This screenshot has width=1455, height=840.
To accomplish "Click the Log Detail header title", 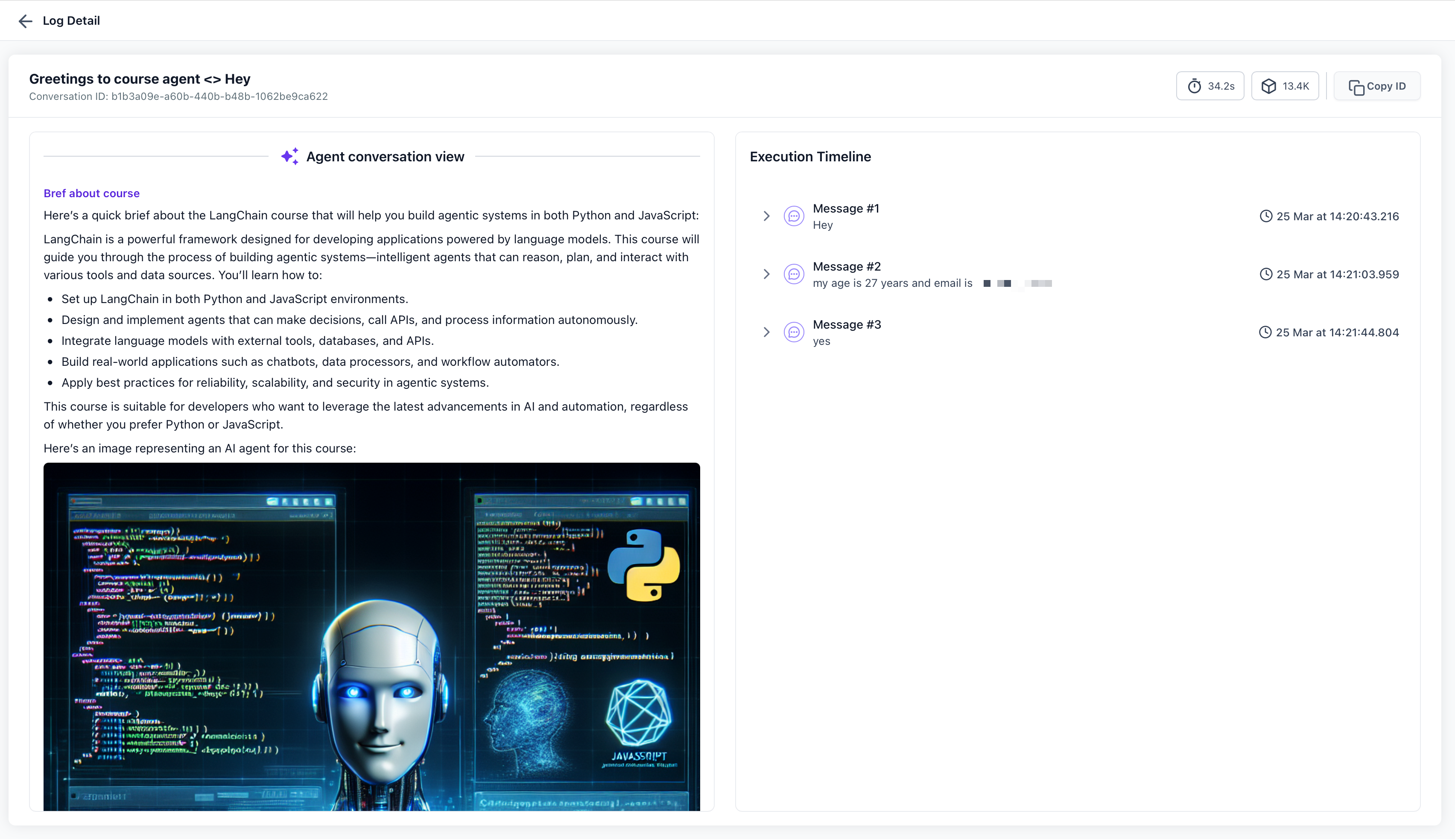I will click(x=71, y=21).
